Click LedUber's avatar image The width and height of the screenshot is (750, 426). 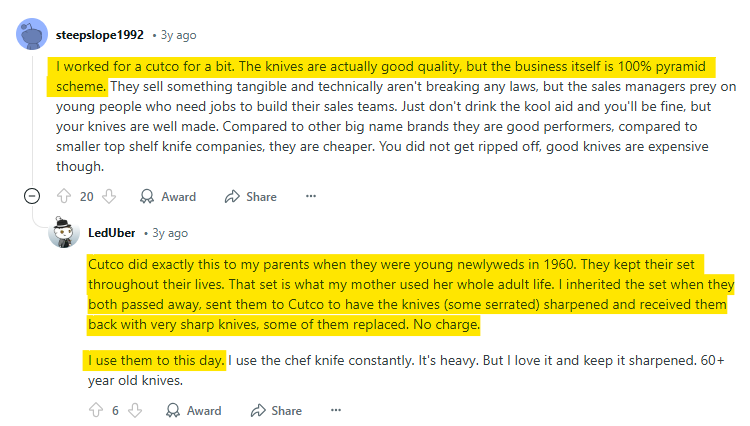[x=64, y=232]
